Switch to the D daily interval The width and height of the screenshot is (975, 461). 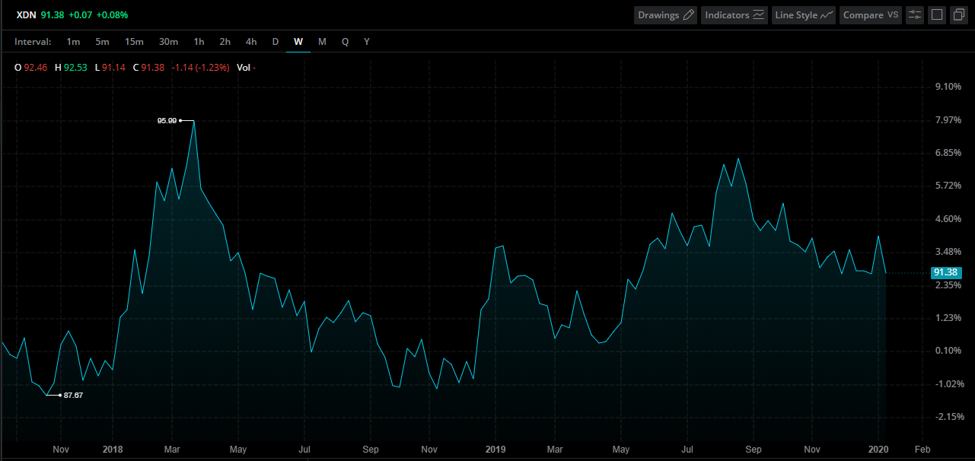pyautogui.click(x=275, y=42)
